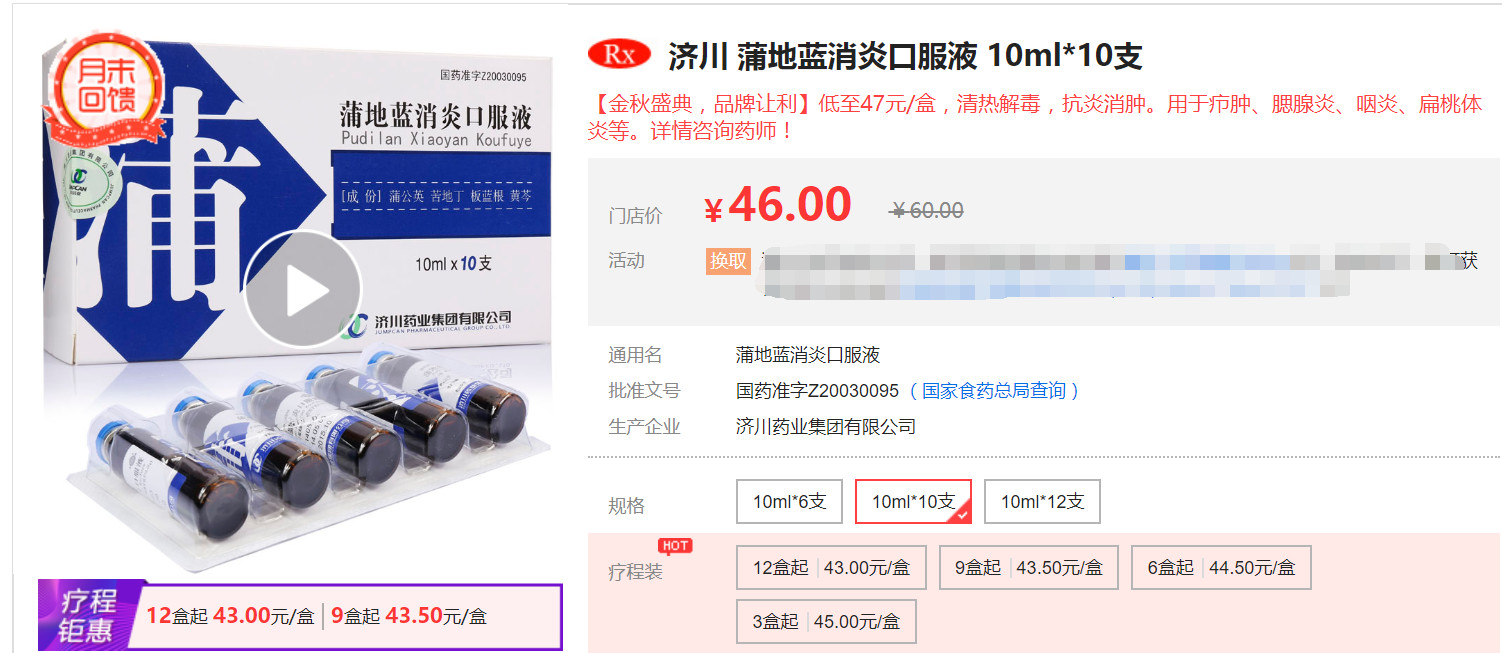Select the 10ml*6支 specification
The width and height of the screenshot is (1502, 653).
pos(789,502)
